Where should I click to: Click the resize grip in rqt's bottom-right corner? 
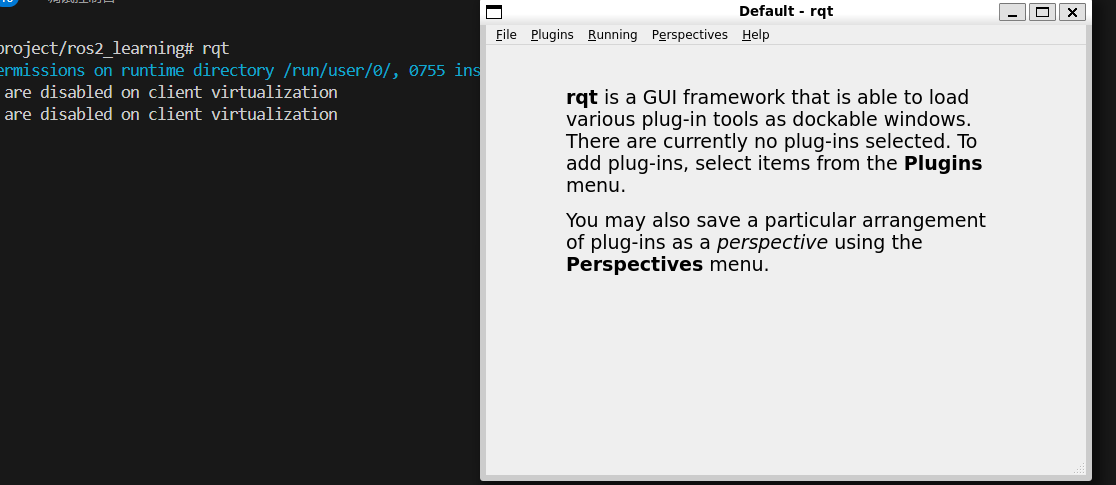tap(1079, 468)
